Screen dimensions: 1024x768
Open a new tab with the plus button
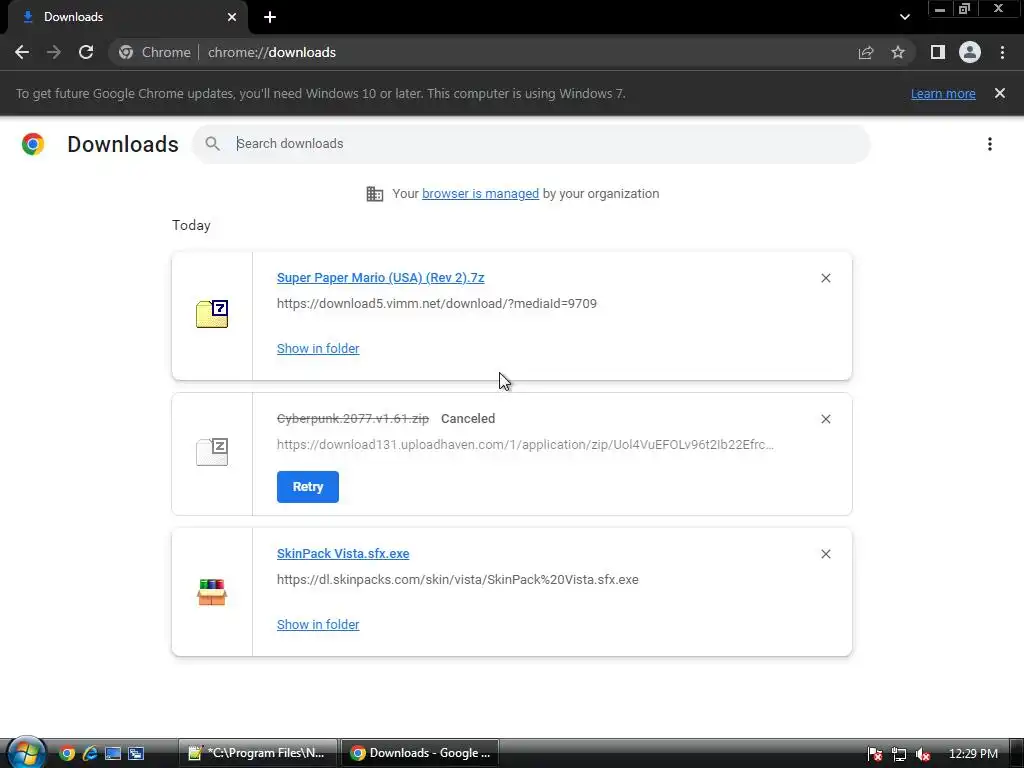270,17
